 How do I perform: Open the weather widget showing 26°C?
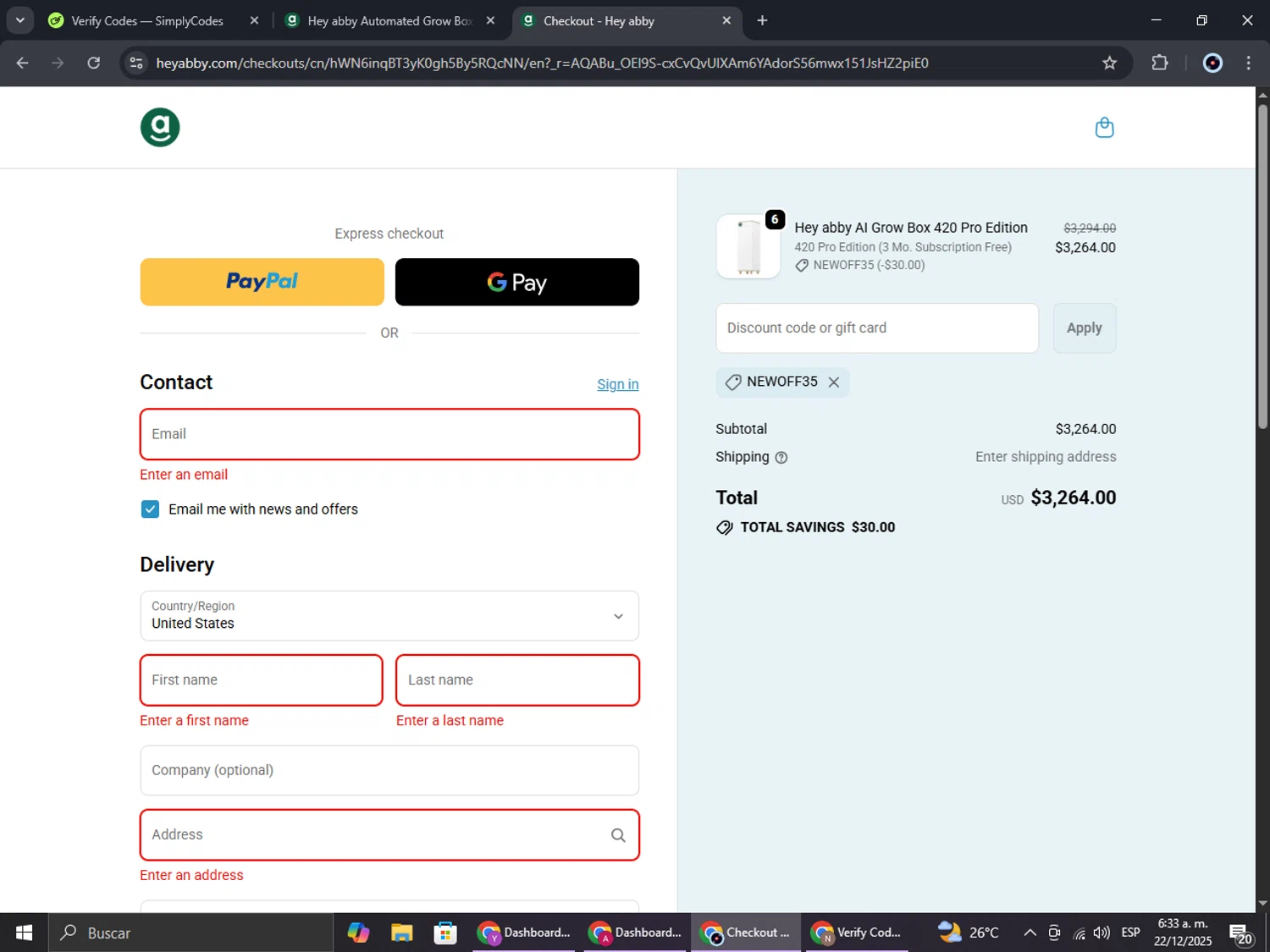[x=969, y=933]
